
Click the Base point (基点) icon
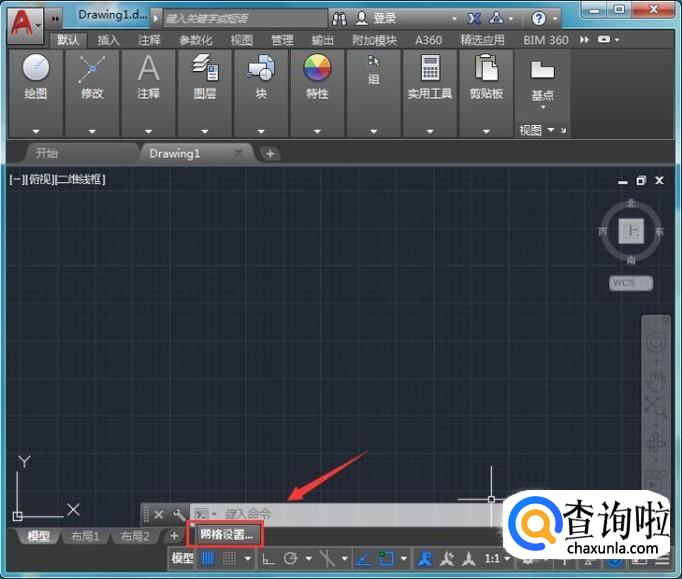pos(542,70)
